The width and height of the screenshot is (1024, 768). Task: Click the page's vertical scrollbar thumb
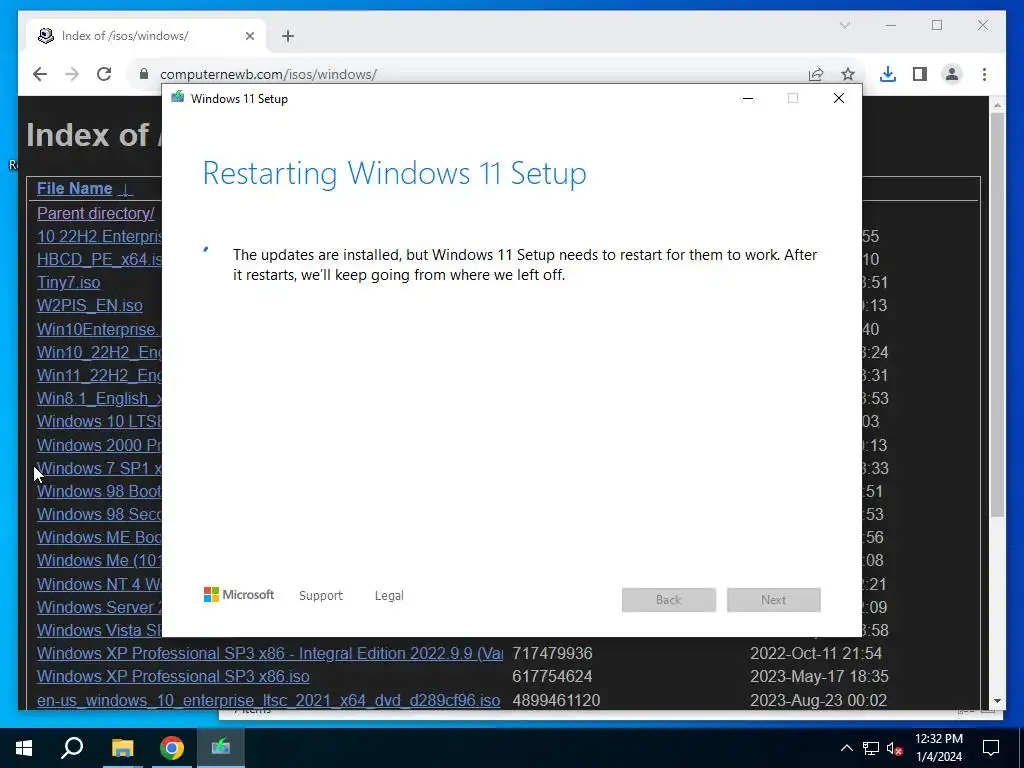(997, 315)
